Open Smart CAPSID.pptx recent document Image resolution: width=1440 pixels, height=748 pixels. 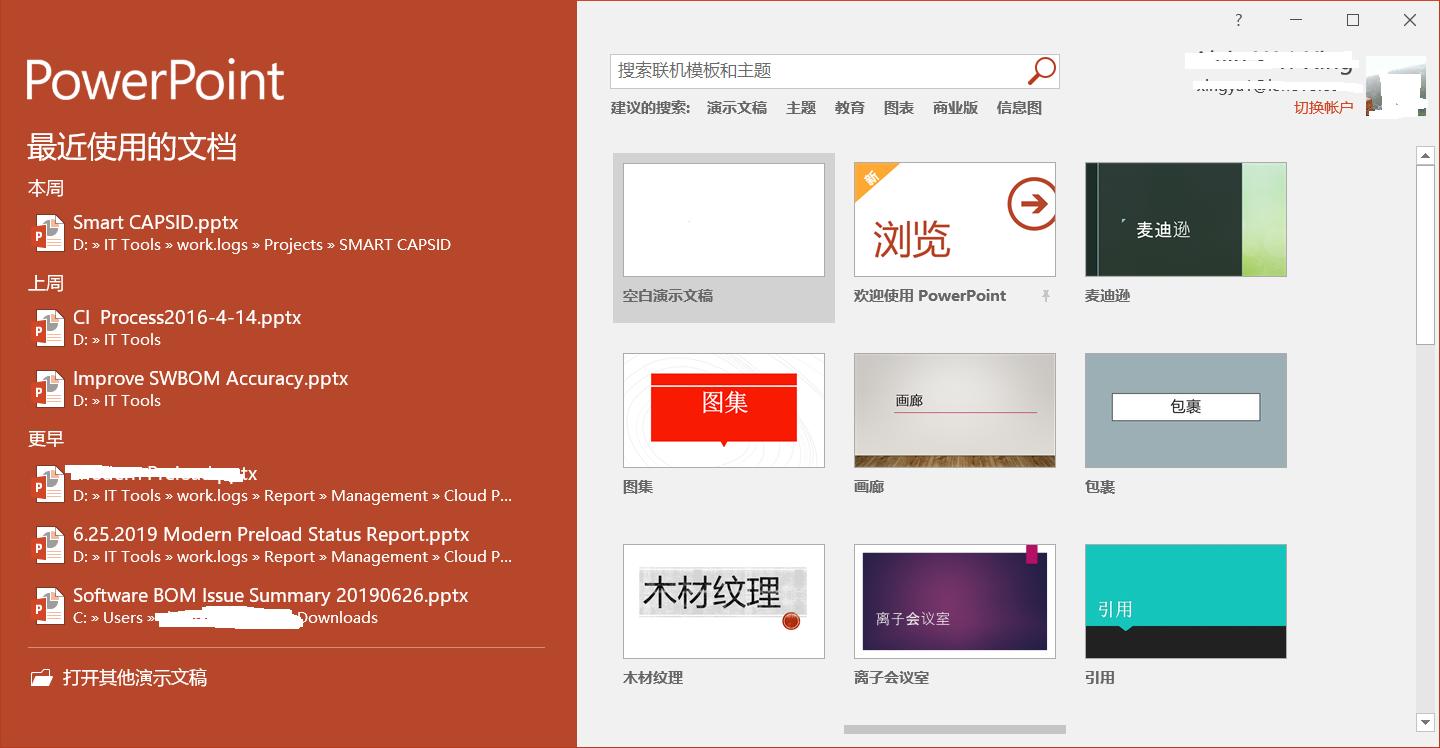tap(286, 232)
